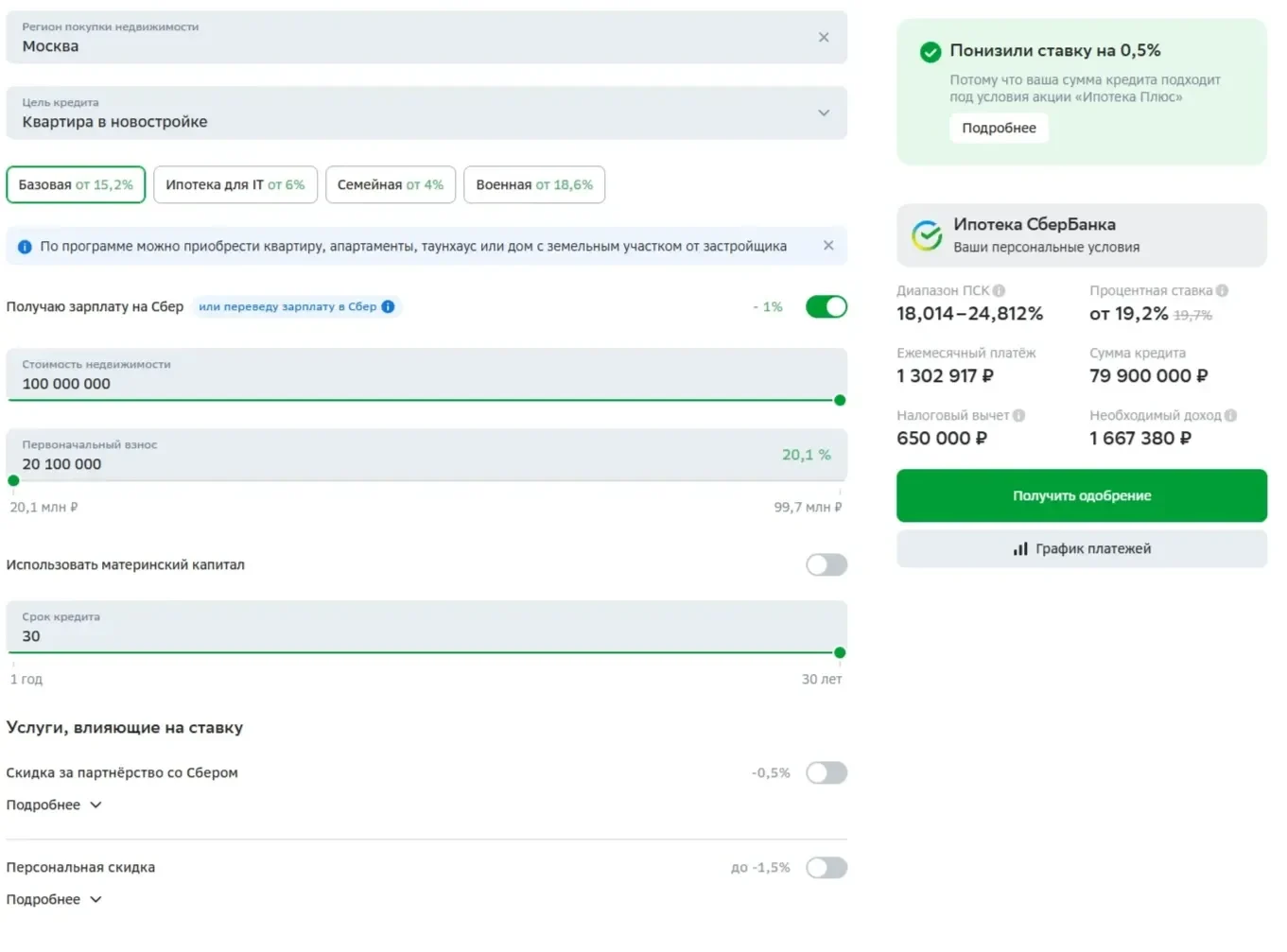Image resolution: width=1287 pixels, height=952 pixels.
Task: Click the Получить одобрение button
Action: point(1082,496)
